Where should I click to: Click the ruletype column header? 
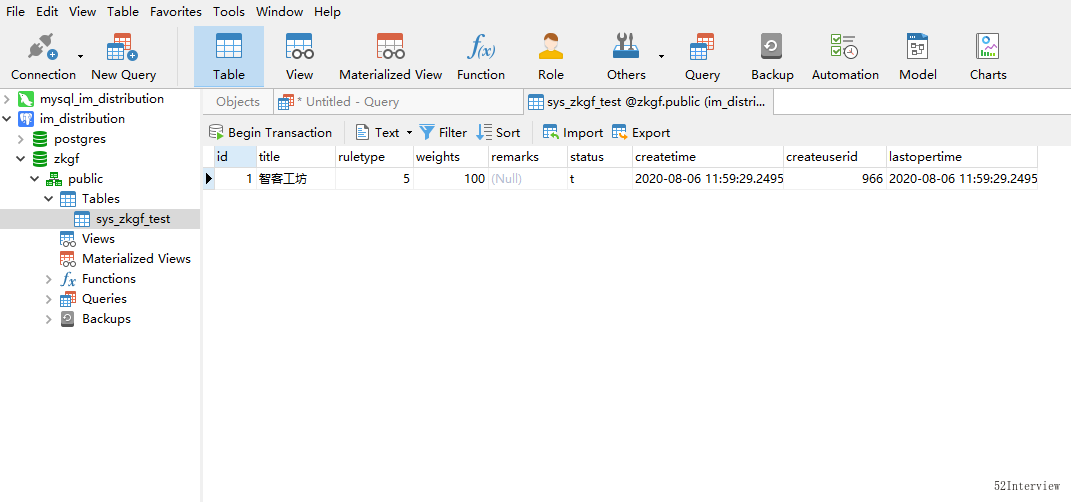374,157
